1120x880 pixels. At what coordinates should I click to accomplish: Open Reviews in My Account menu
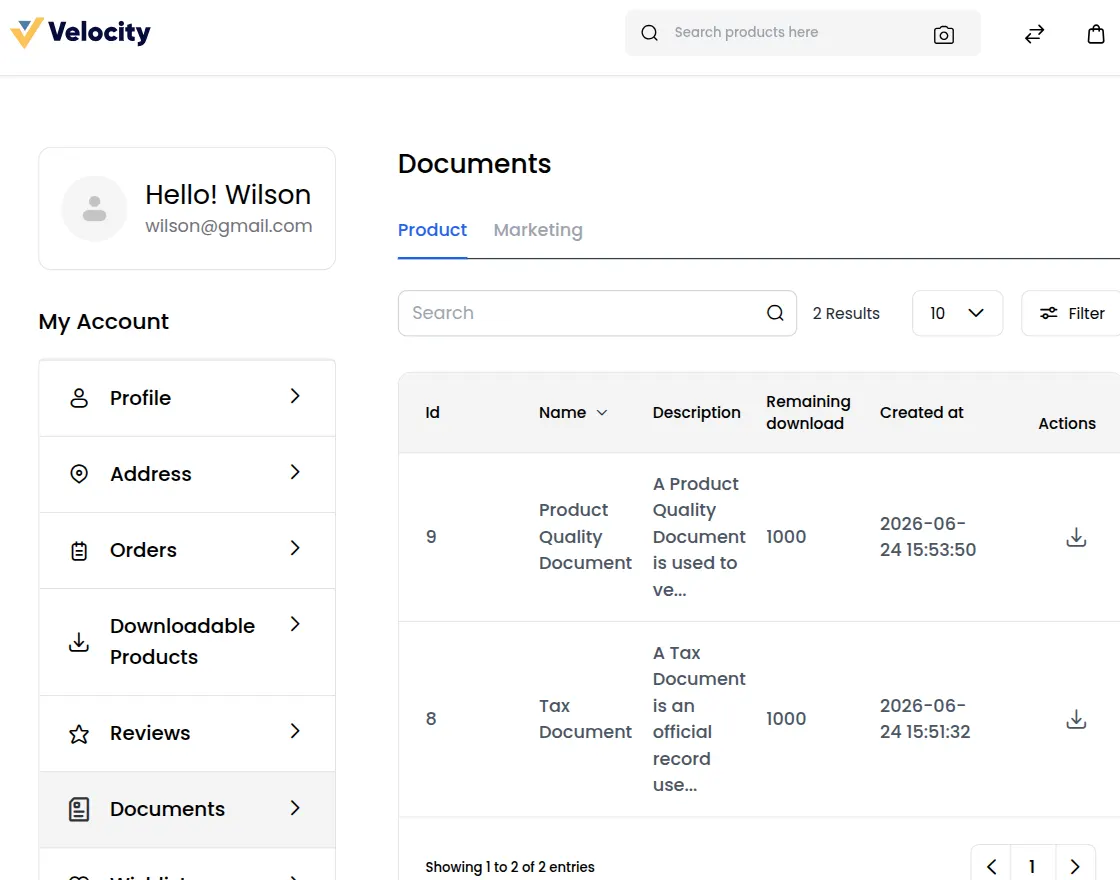[187, 734]
